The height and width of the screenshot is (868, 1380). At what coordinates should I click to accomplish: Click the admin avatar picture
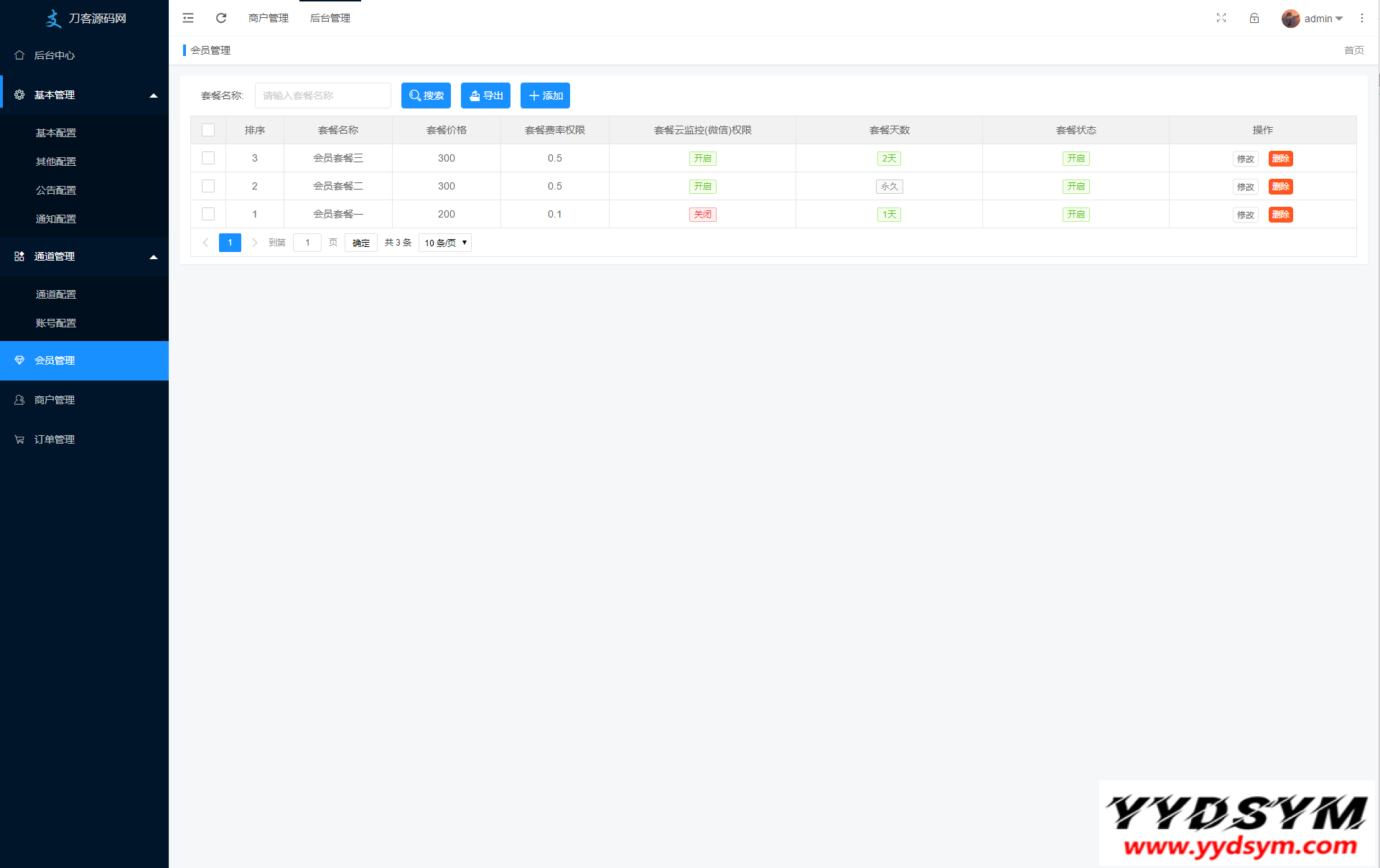(x=1290, y=19)
